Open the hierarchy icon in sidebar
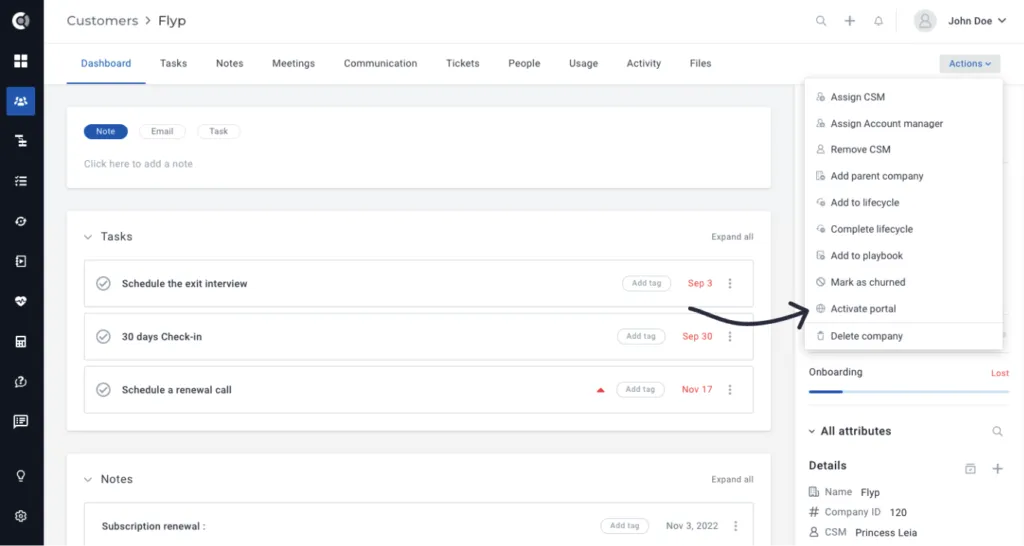Viewport: 1024px width, 546px height. click(x=21, y=141)
